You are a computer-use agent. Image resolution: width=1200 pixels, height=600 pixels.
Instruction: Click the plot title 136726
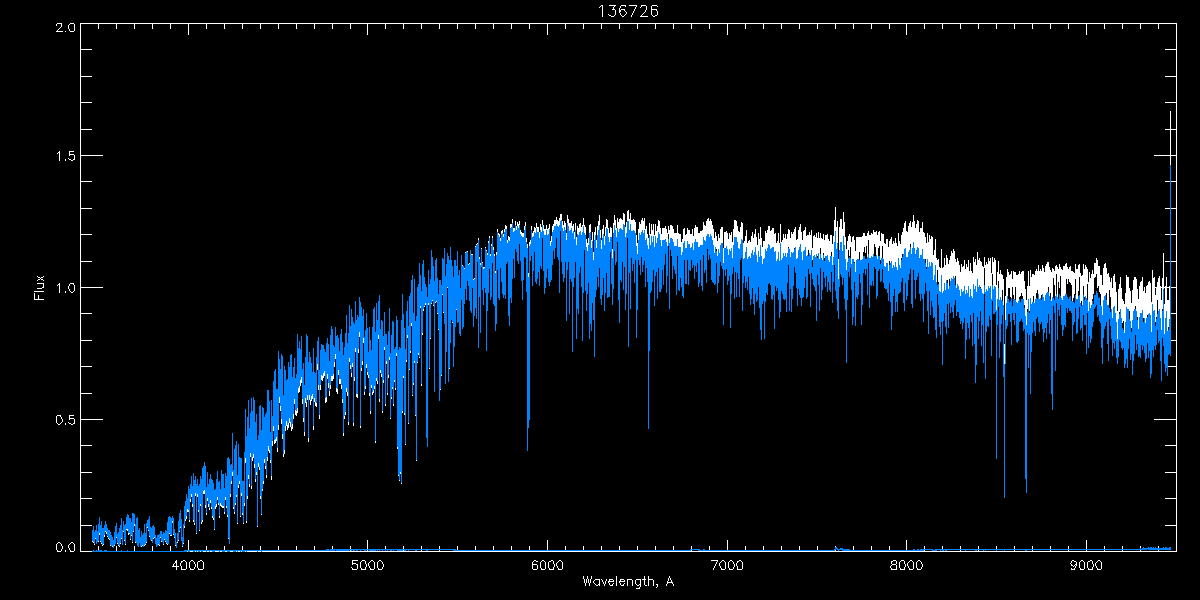pyautogui.click(x=627, y=10)
